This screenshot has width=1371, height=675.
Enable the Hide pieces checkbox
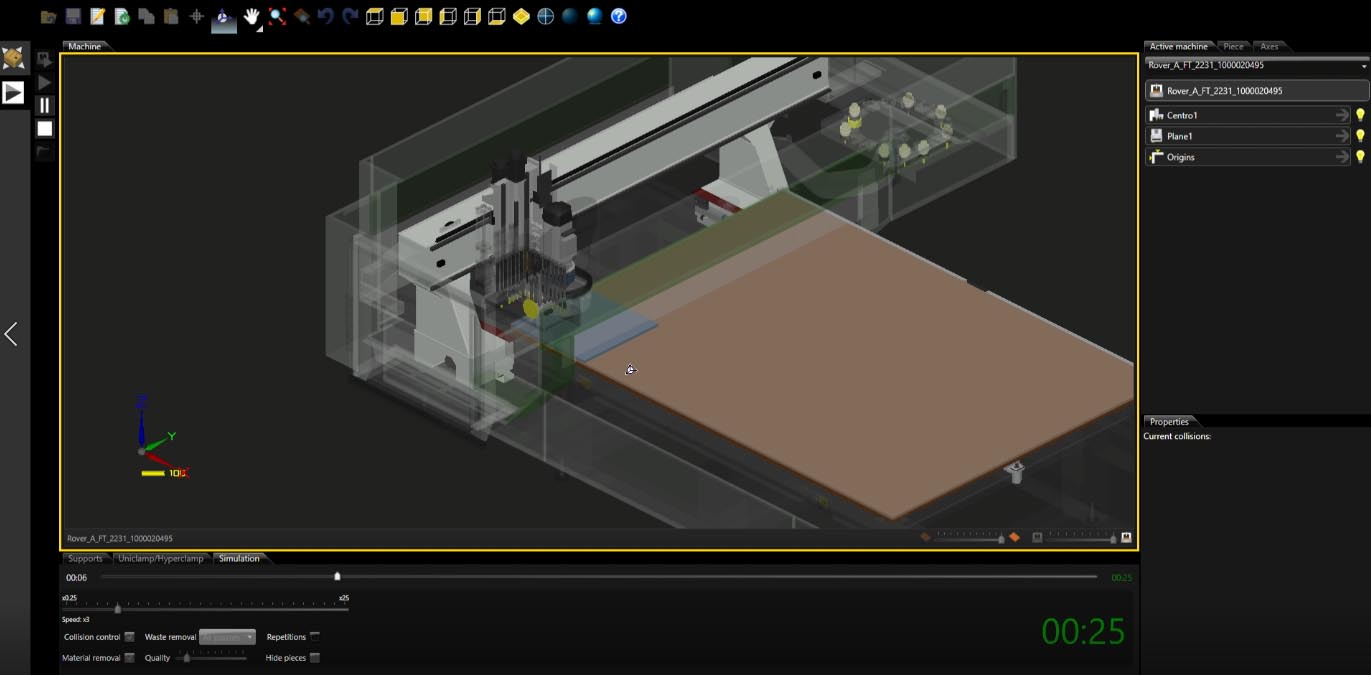click(315, 658)
